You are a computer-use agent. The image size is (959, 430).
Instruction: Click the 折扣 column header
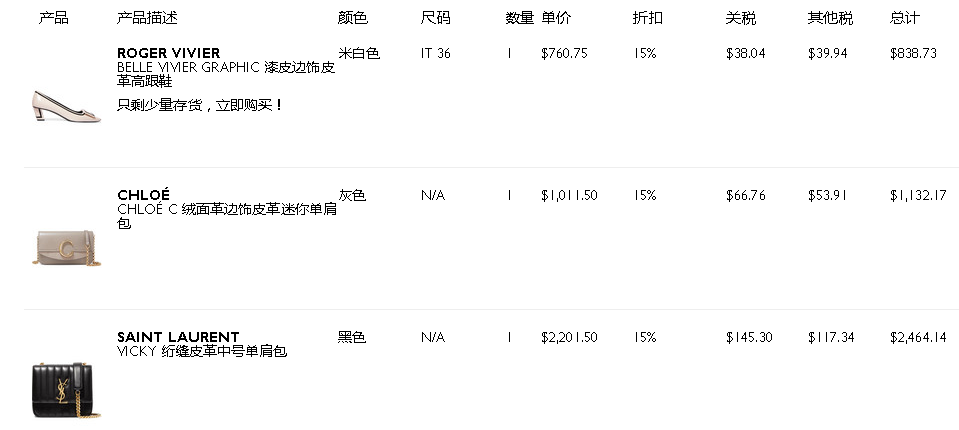tap(647, 18)
